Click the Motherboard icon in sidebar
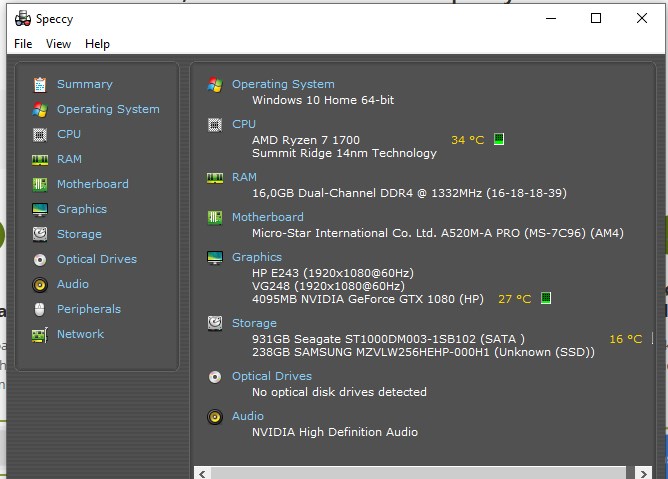This screenshot has height=479, width=668. (40, 185)
